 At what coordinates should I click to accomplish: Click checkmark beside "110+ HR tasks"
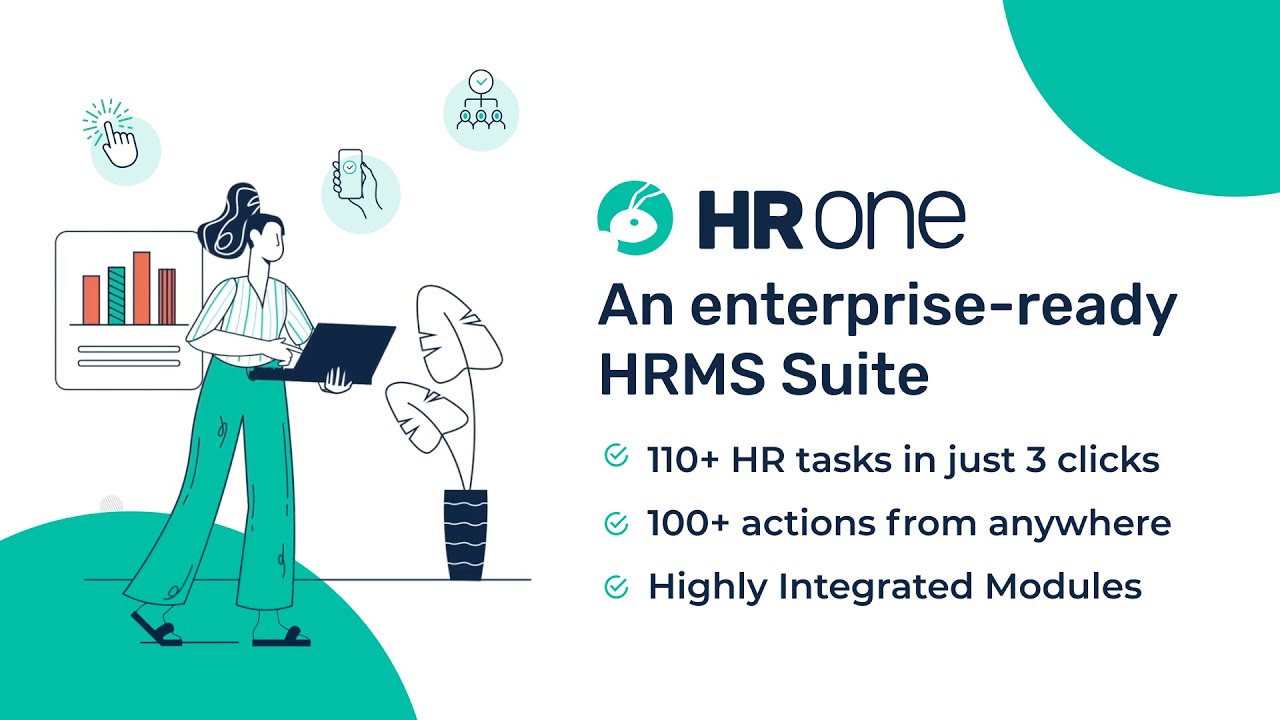pos(616,457)
